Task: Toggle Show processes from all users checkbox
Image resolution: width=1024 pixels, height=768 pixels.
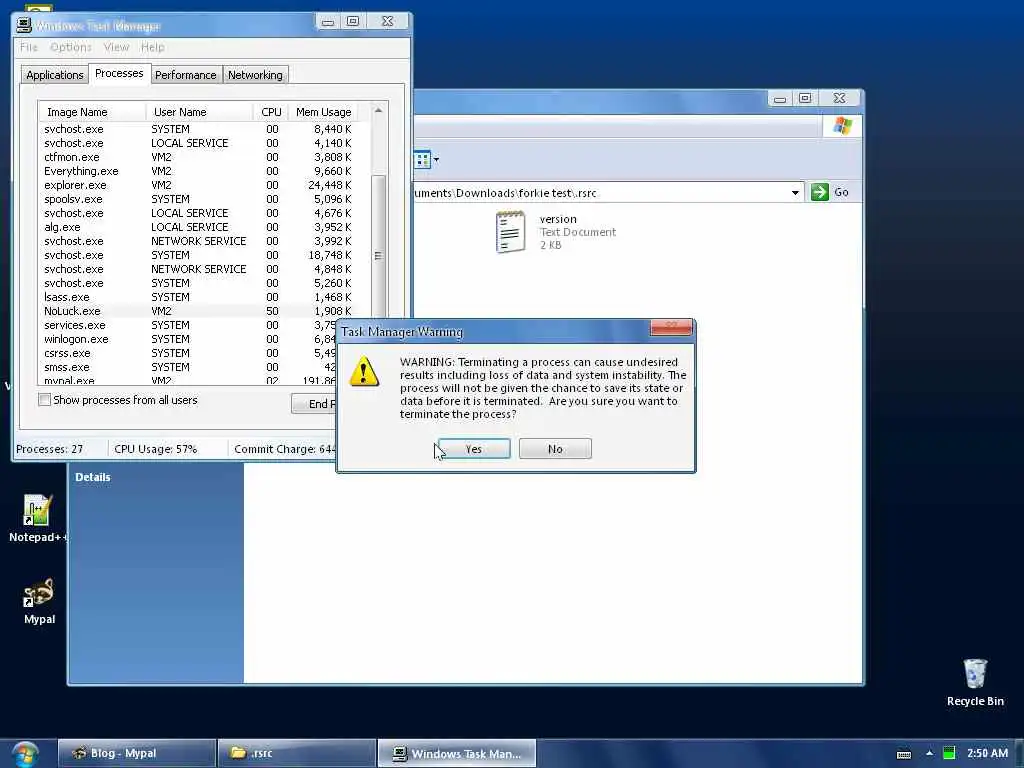Action: click(44, 400)
